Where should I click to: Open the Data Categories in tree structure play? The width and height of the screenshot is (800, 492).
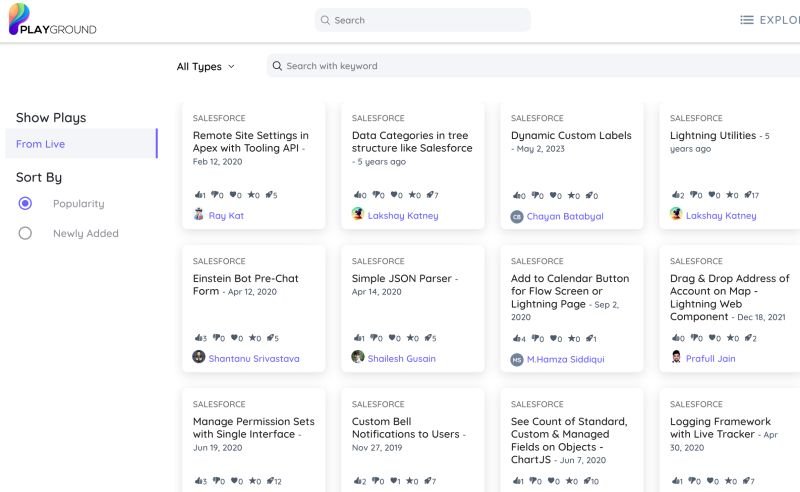point(412,141)
